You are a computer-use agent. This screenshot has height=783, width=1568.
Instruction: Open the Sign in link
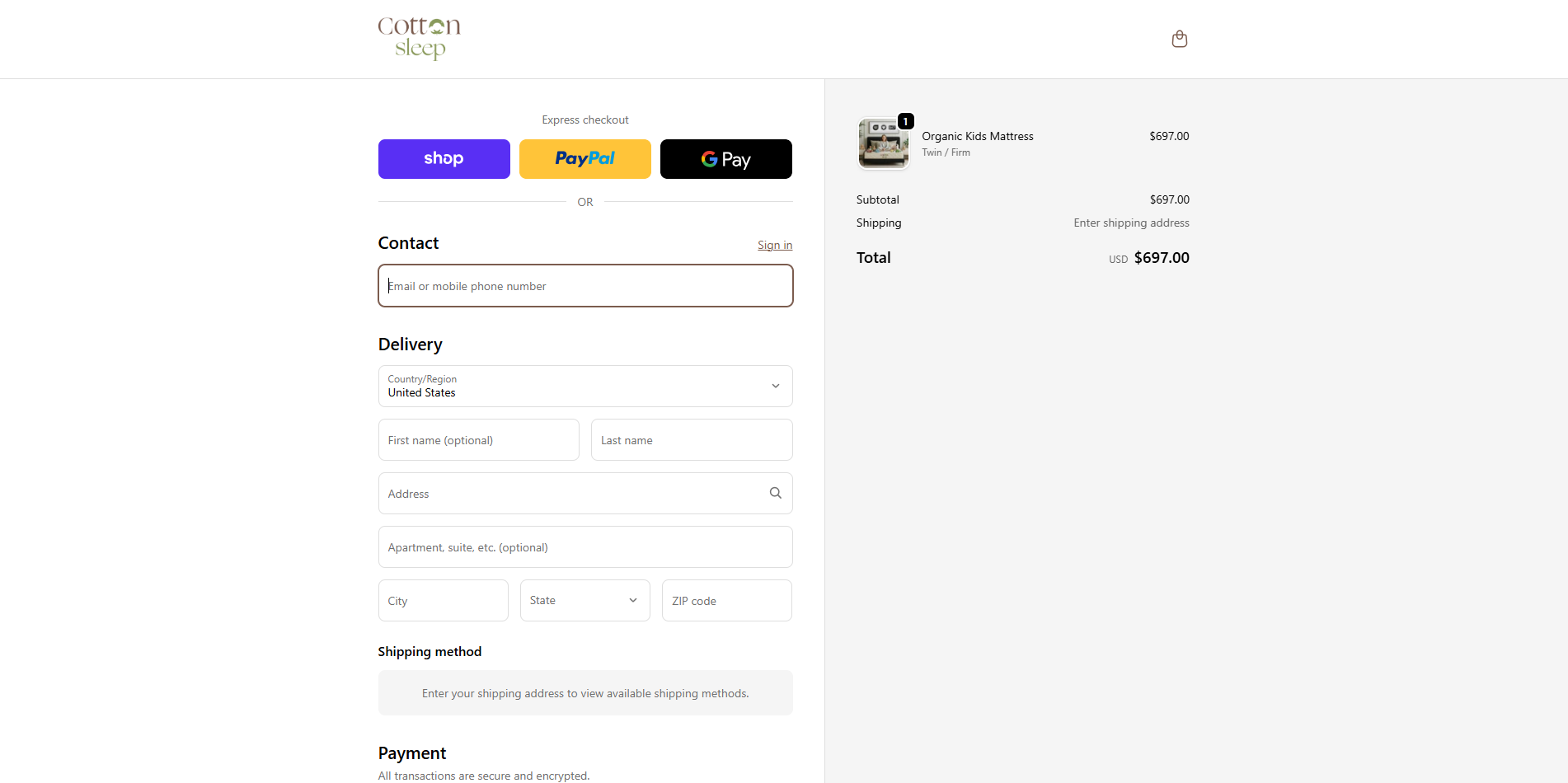point(774,244)
